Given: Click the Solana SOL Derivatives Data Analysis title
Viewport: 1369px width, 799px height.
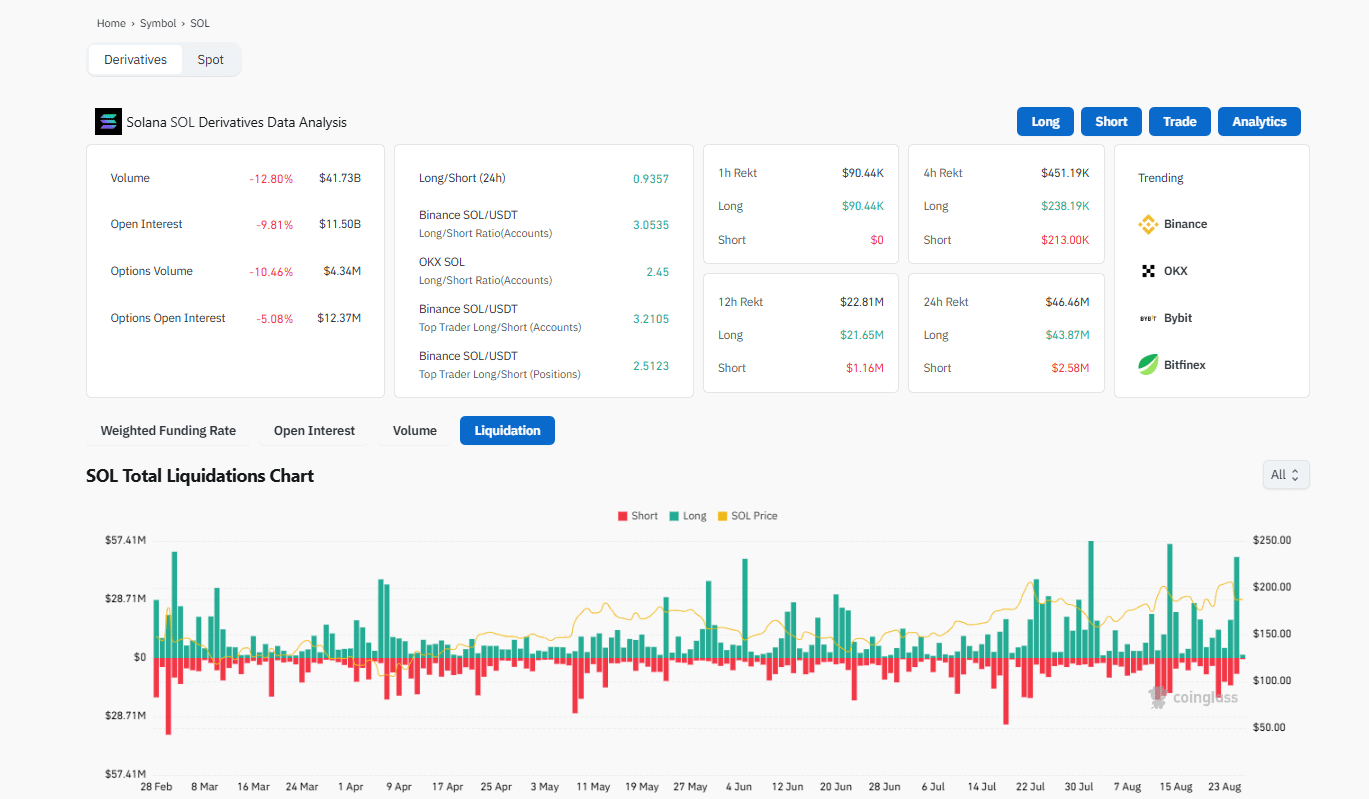Looking at the screenshot, I should (x=236, y=122).
